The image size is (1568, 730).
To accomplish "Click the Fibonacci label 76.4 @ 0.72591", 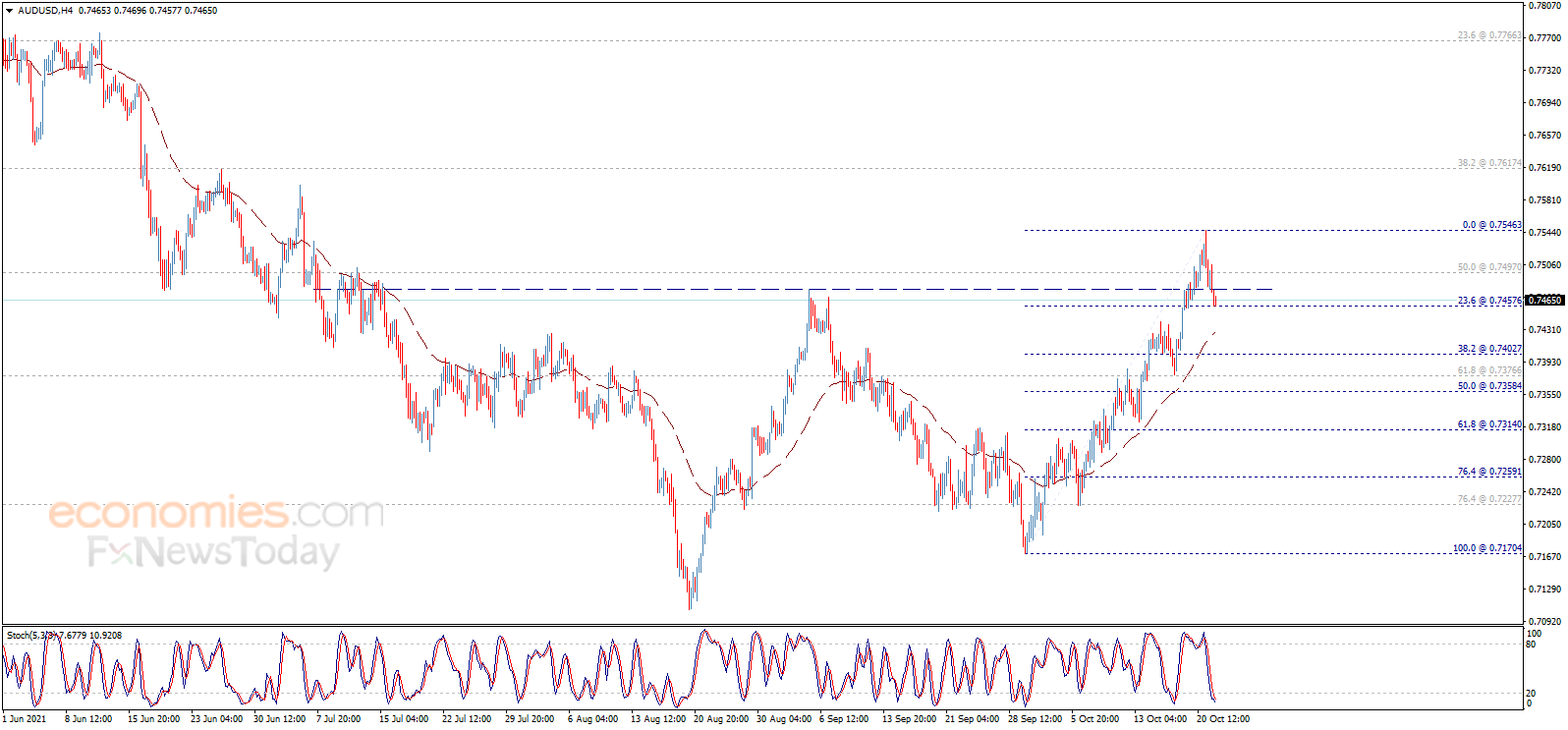I will pyautogui.click(x=1489, y=472).
